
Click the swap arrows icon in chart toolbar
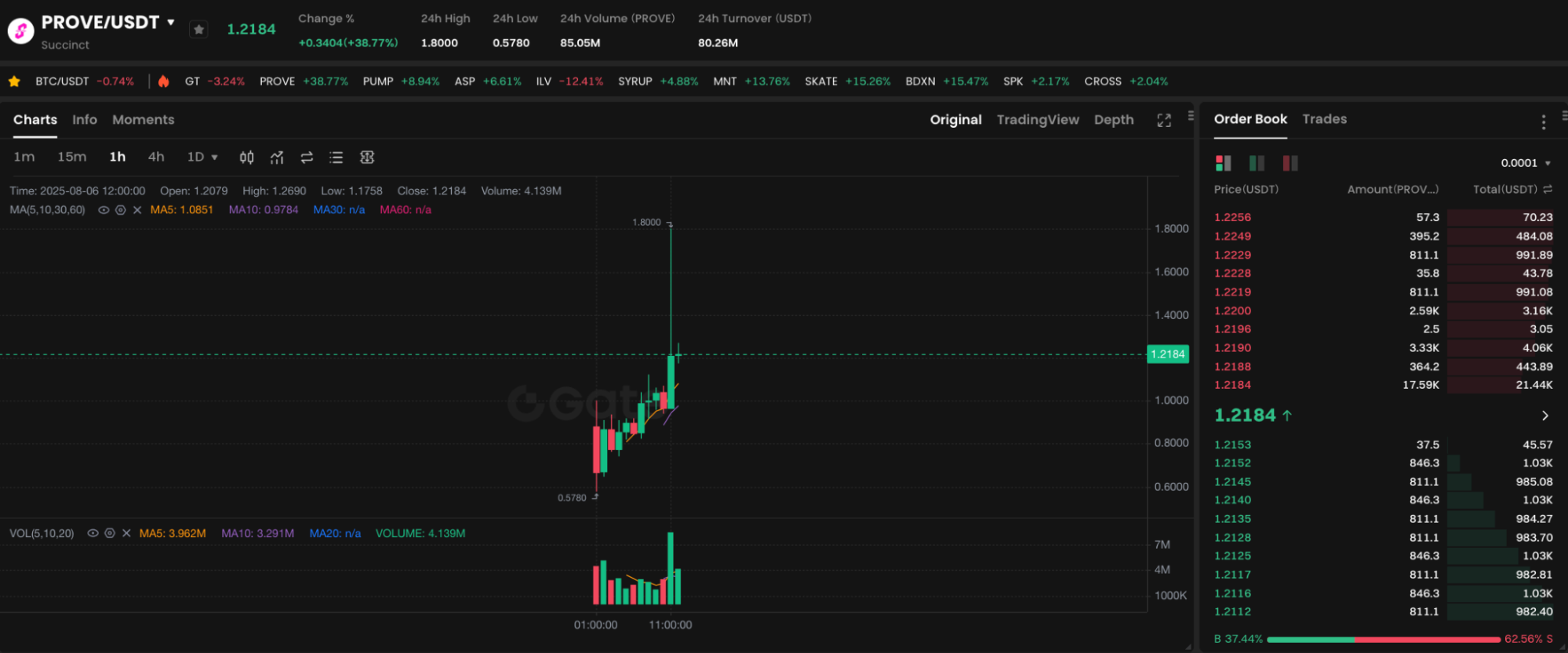pyautogui.click(x=307, y=158)
